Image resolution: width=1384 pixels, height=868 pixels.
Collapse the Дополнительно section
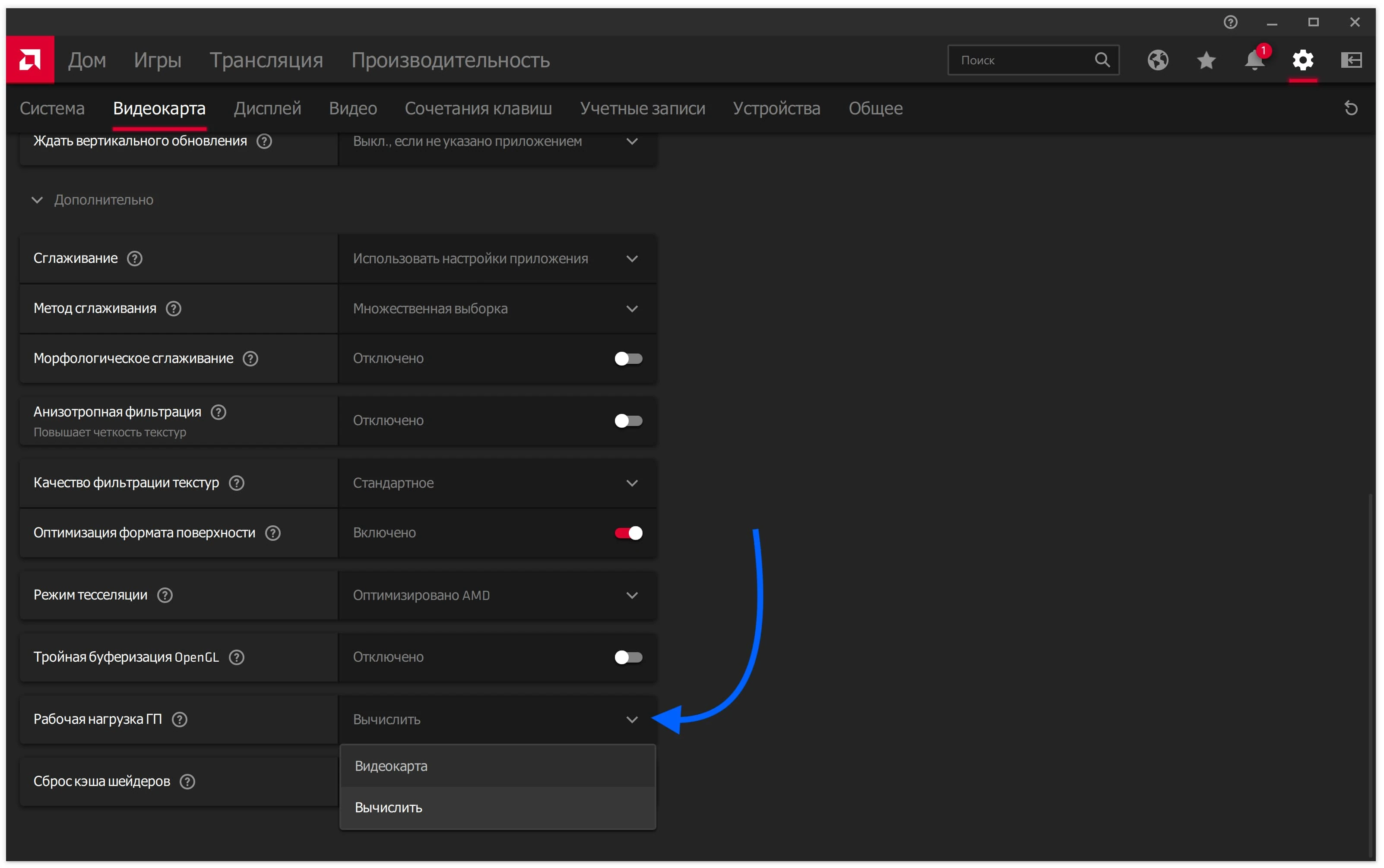(37, 200)
